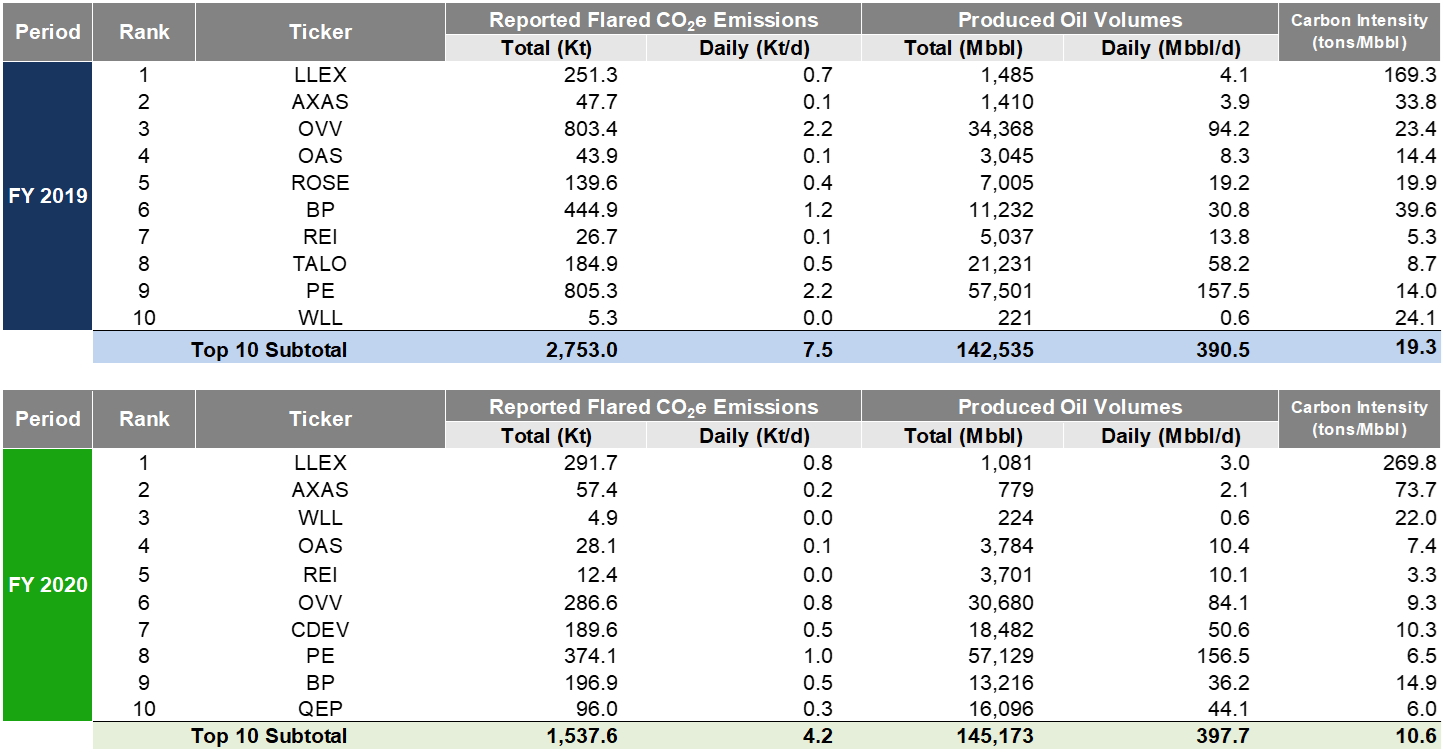Screen dimensions: 1444x754
Task: Select Rank header in FY 2020 table
Action: (144, 419)
